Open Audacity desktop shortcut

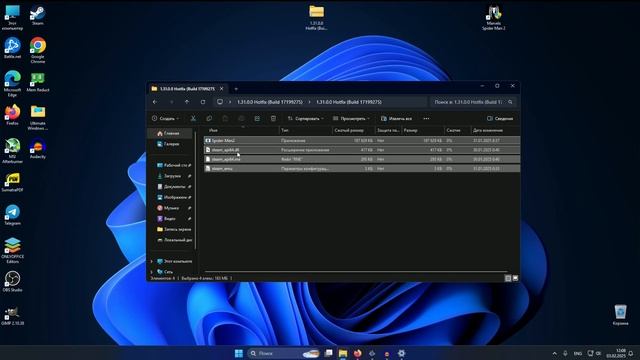[38, 148]
